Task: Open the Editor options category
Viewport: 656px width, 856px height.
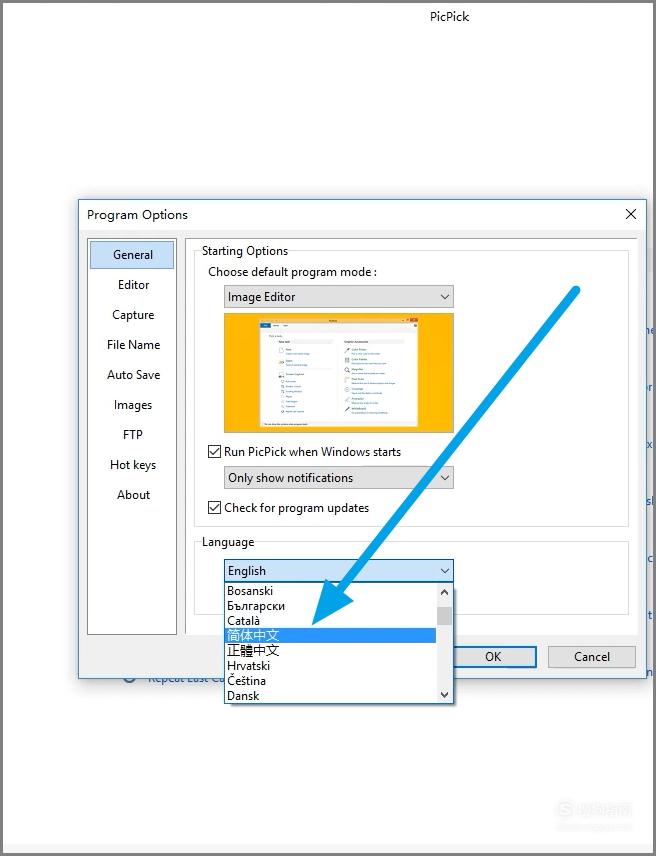Action: pos(133,285)
